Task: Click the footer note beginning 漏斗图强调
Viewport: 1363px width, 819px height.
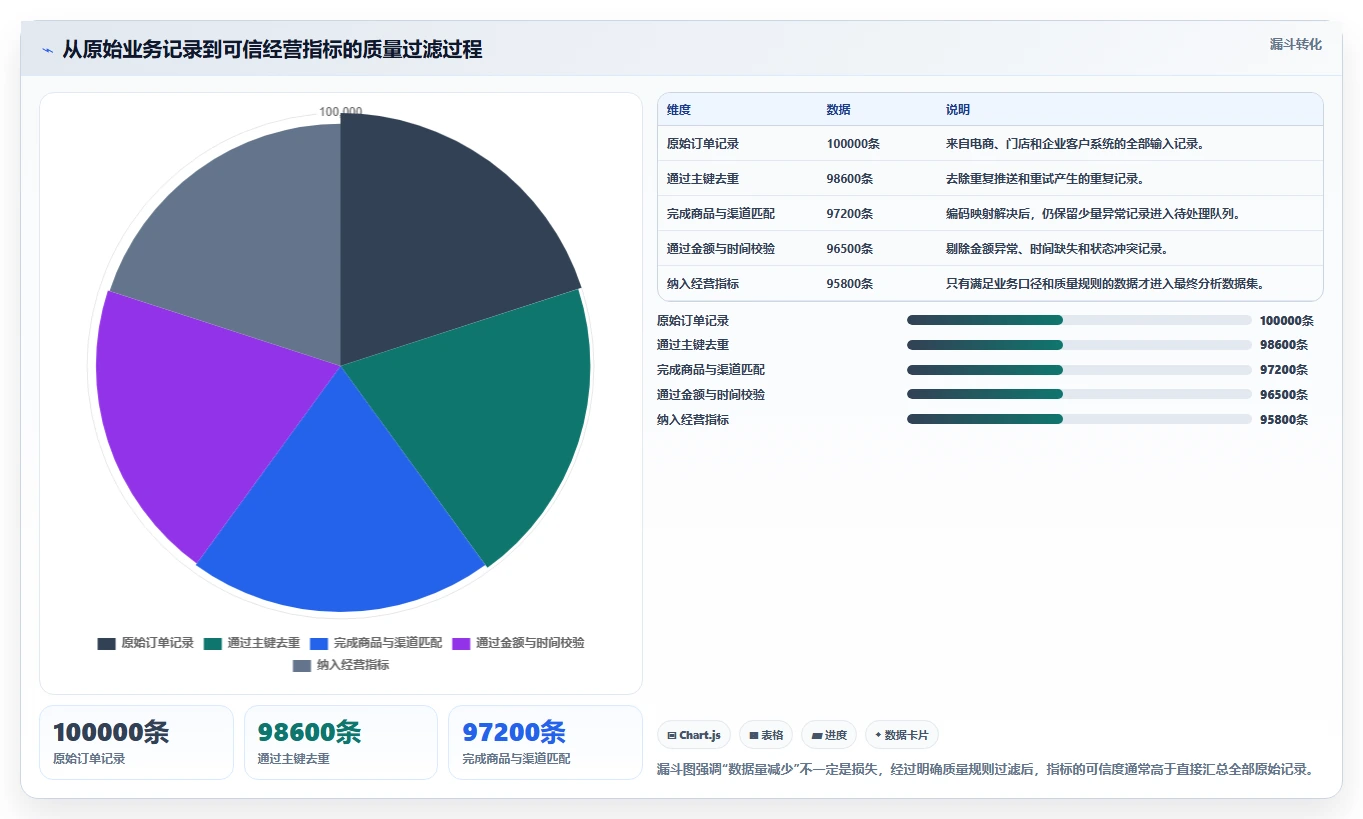Action: click(985, 769)
